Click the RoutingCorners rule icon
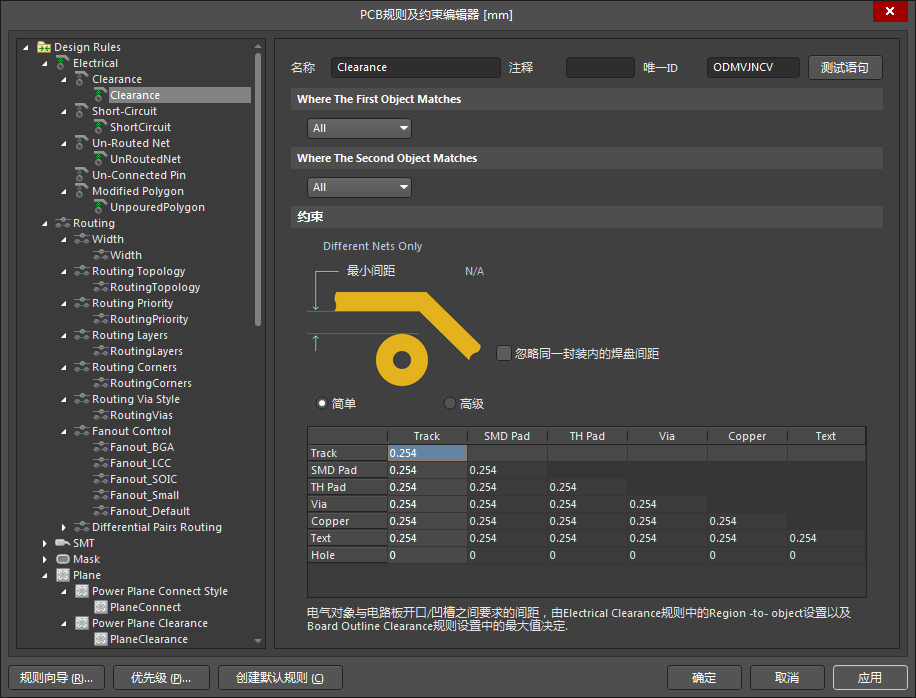The height and width of the screenshot is (698, 916). [100, 383]
